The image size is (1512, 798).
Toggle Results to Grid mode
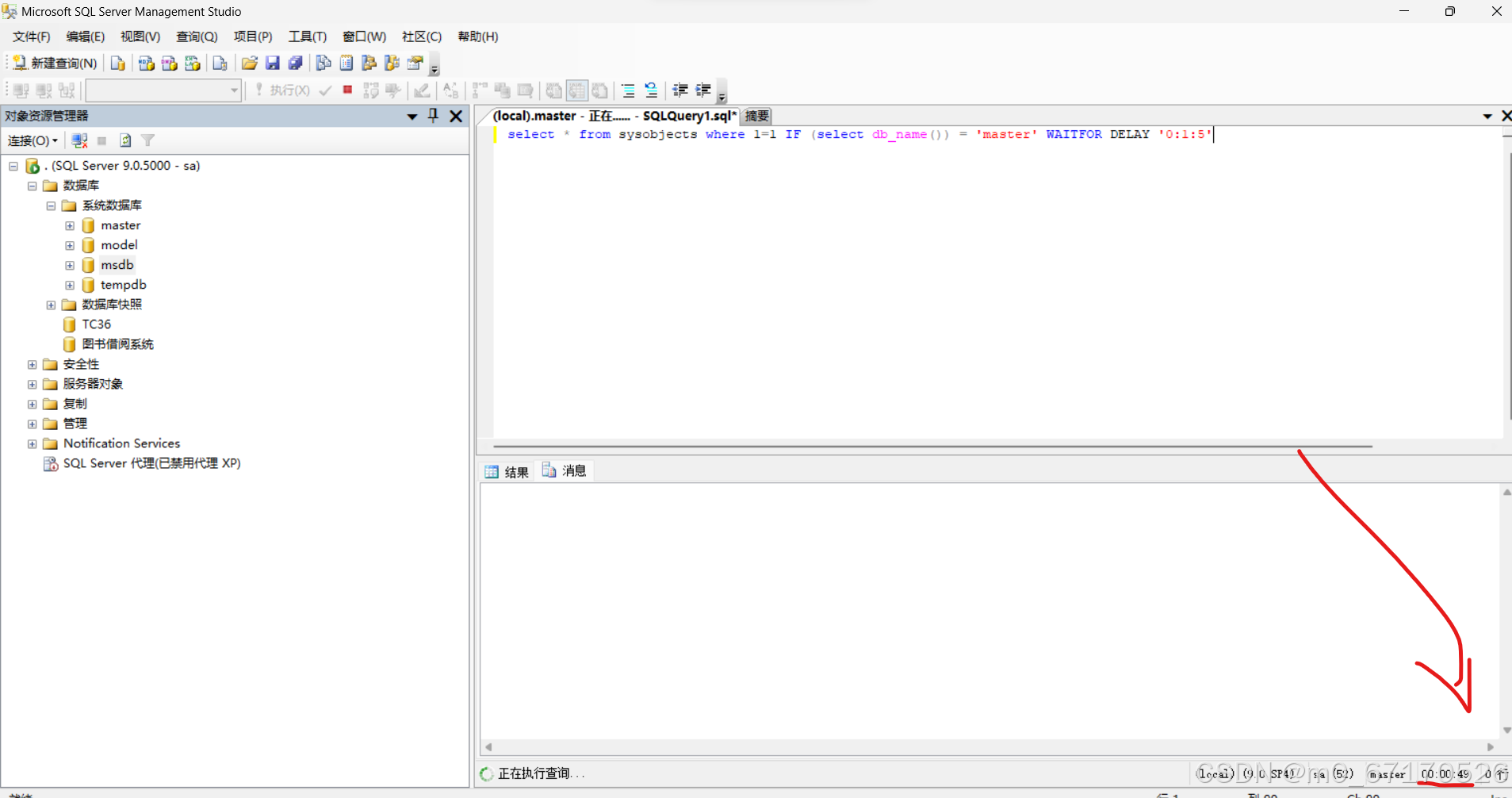[577, 90]
